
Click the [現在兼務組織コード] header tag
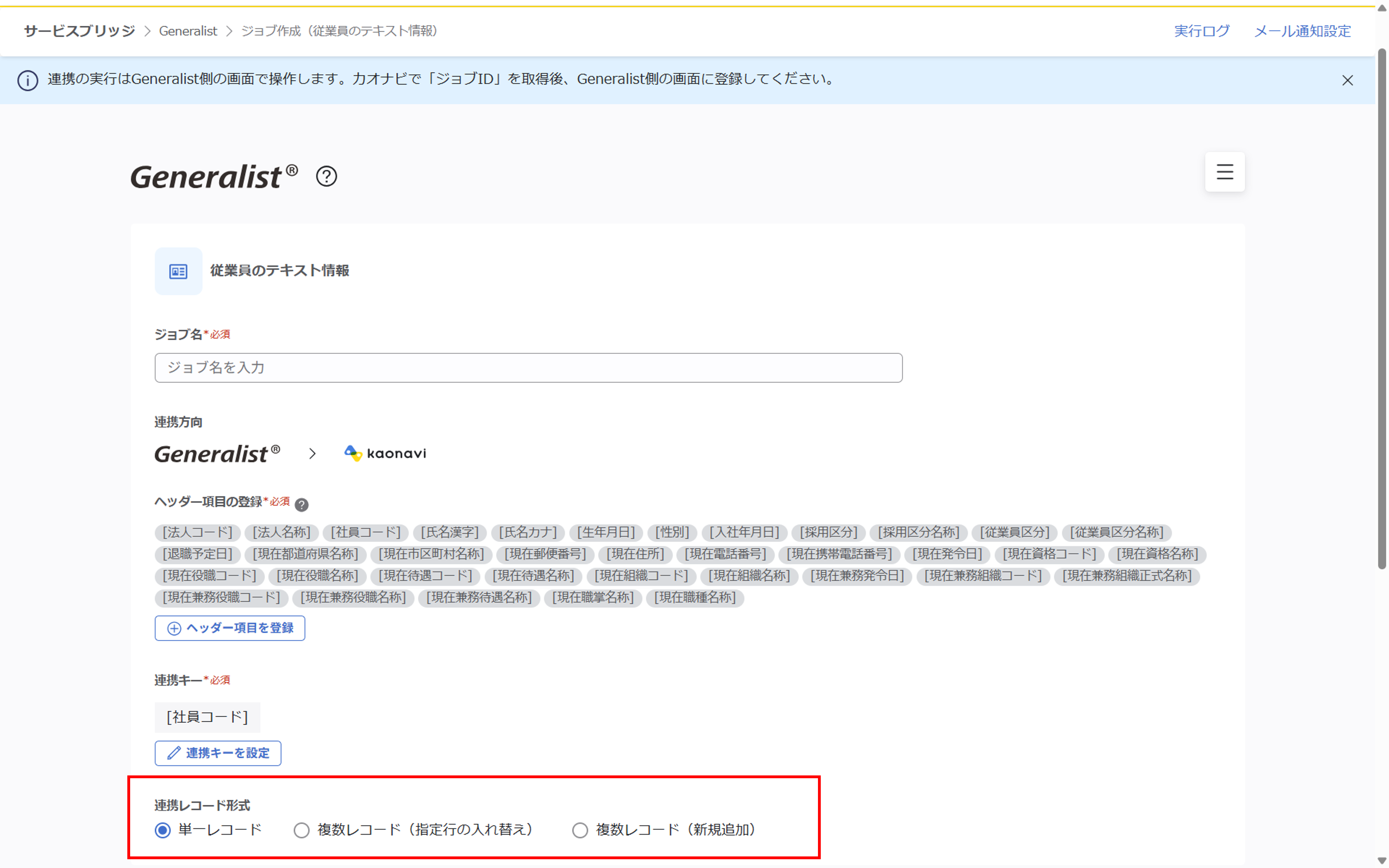pos(982,576)
